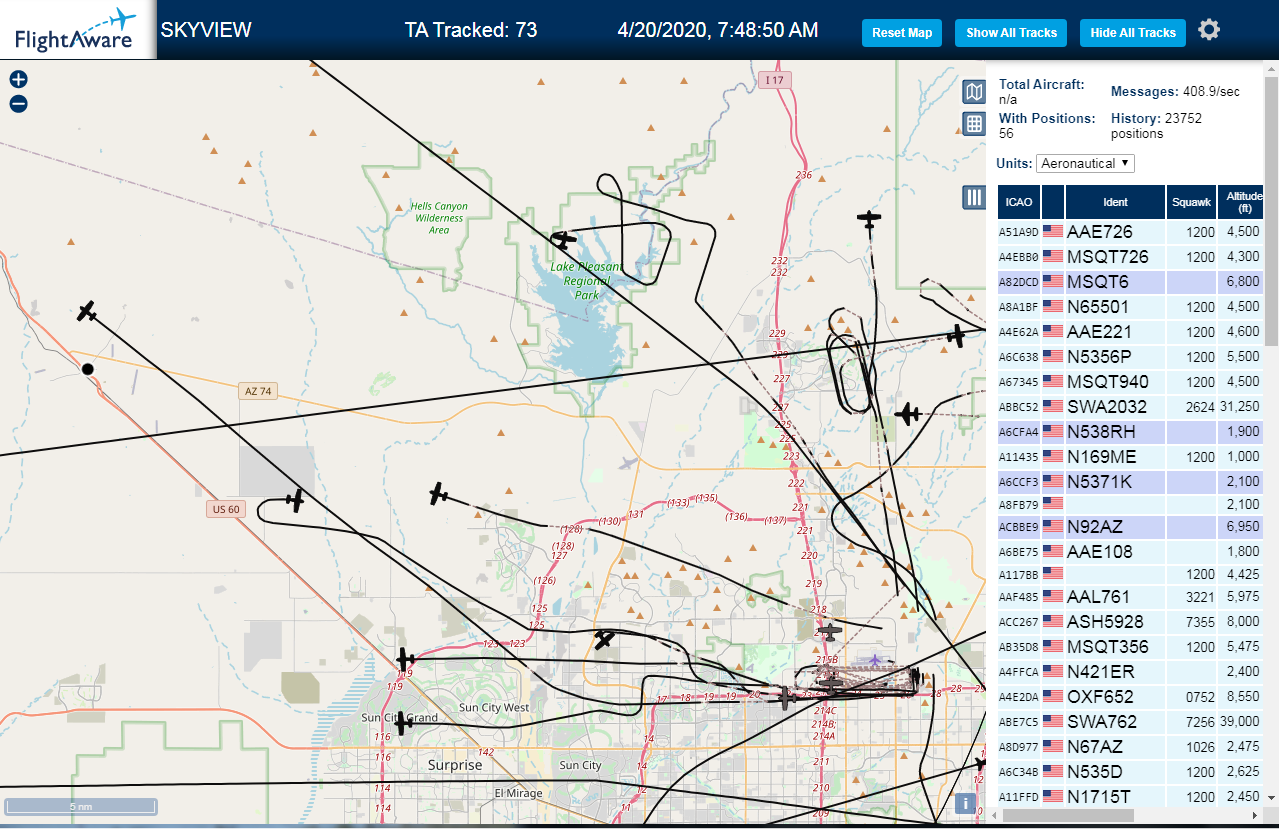Select the AAL761 aircraft row
This screenshot has height=829, width=1279.
coord(1131,597)
